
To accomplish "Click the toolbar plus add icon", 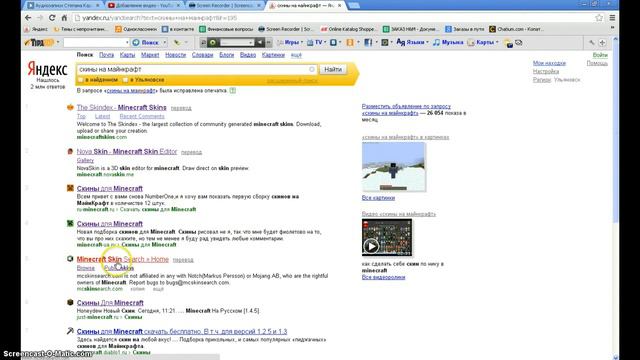I will tap(602, 42).
